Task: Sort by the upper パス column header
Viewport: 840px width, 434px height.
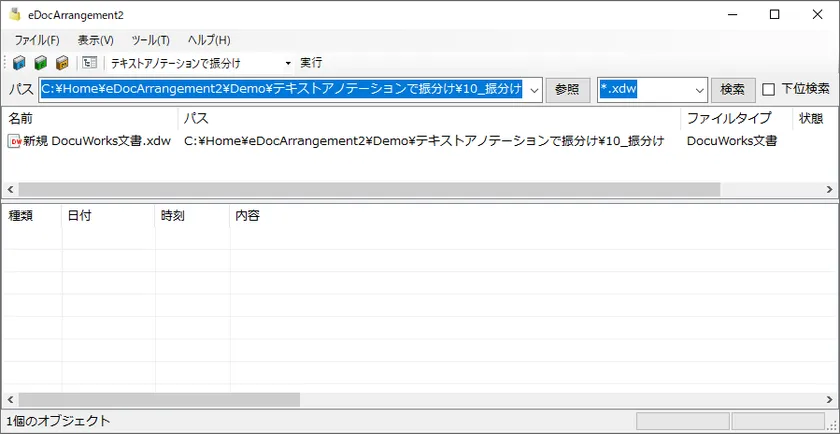Action: click(429, 118)
